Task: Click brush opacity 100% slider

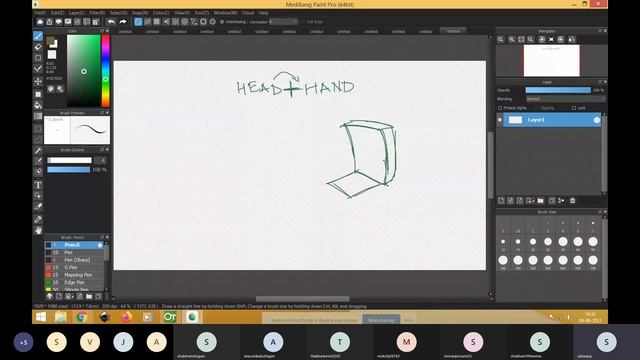Action: [x=69, y=169]
